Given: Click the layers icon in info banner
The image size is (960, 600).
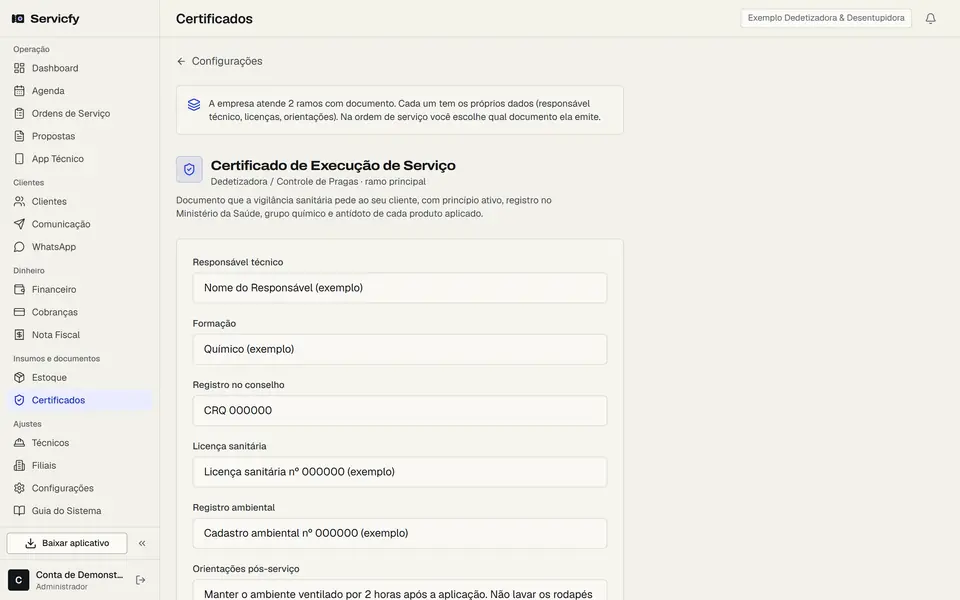Looking at the screenshot, I should [193, 105].
